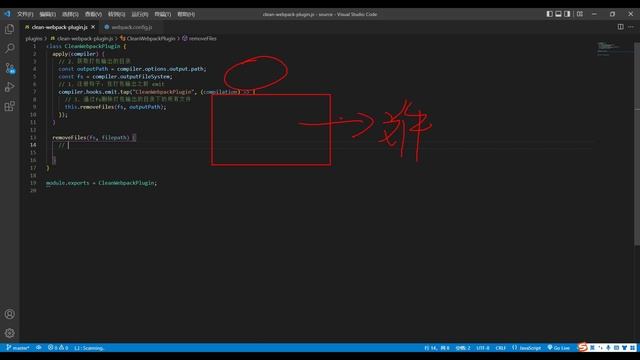Screen dimensions: 640x360
Task: Click the const fs = compiler.outputFileSystem line
Action: [115, 77]
